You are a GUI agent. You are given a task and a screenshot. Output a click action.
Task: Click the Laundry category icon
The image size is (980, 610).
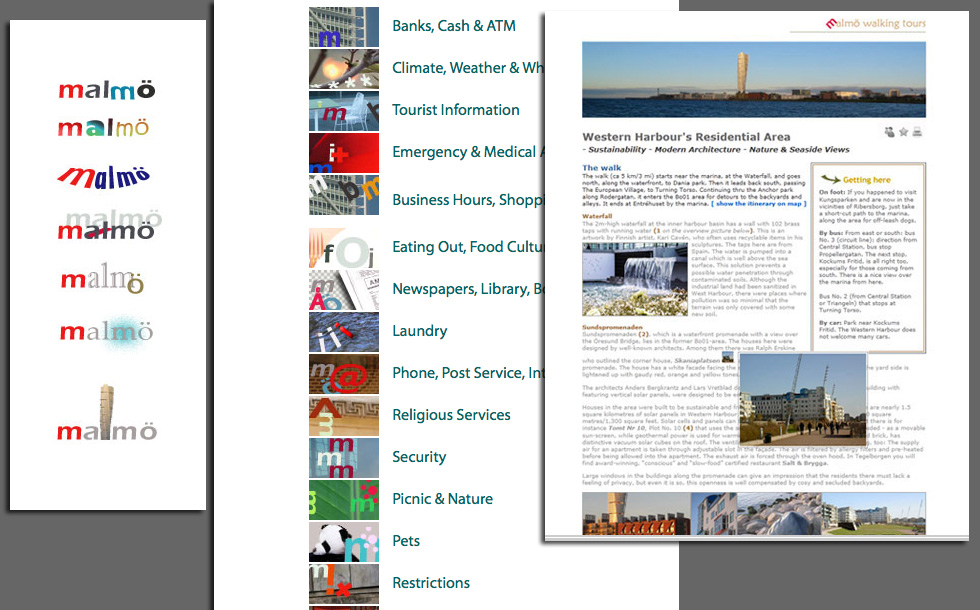[344, 332]
